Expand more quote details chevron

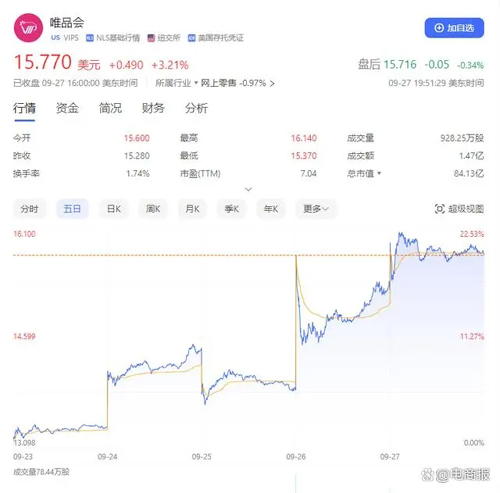248,189
